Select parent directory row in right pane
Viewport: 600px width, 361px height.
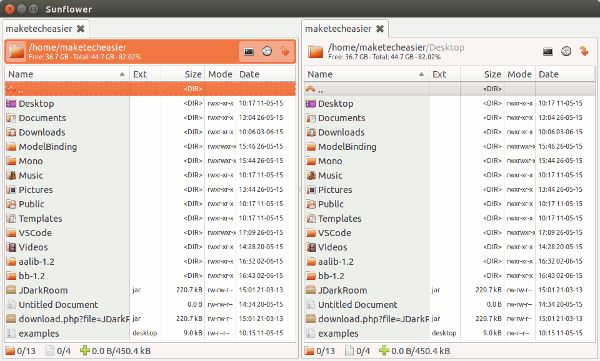tap(450, 89)
